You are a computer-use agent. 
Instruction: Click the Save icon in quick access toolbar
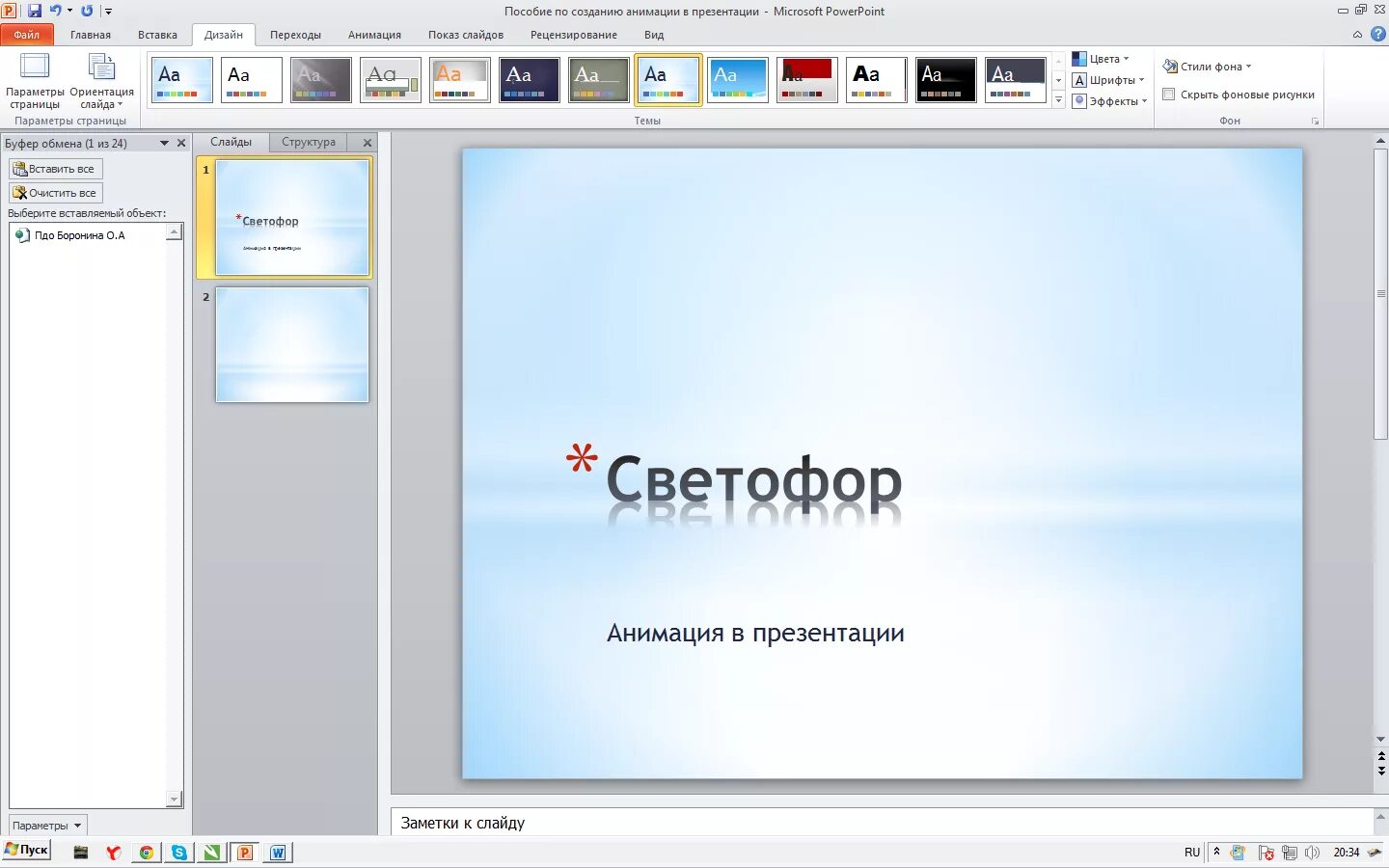click(34, 11)
